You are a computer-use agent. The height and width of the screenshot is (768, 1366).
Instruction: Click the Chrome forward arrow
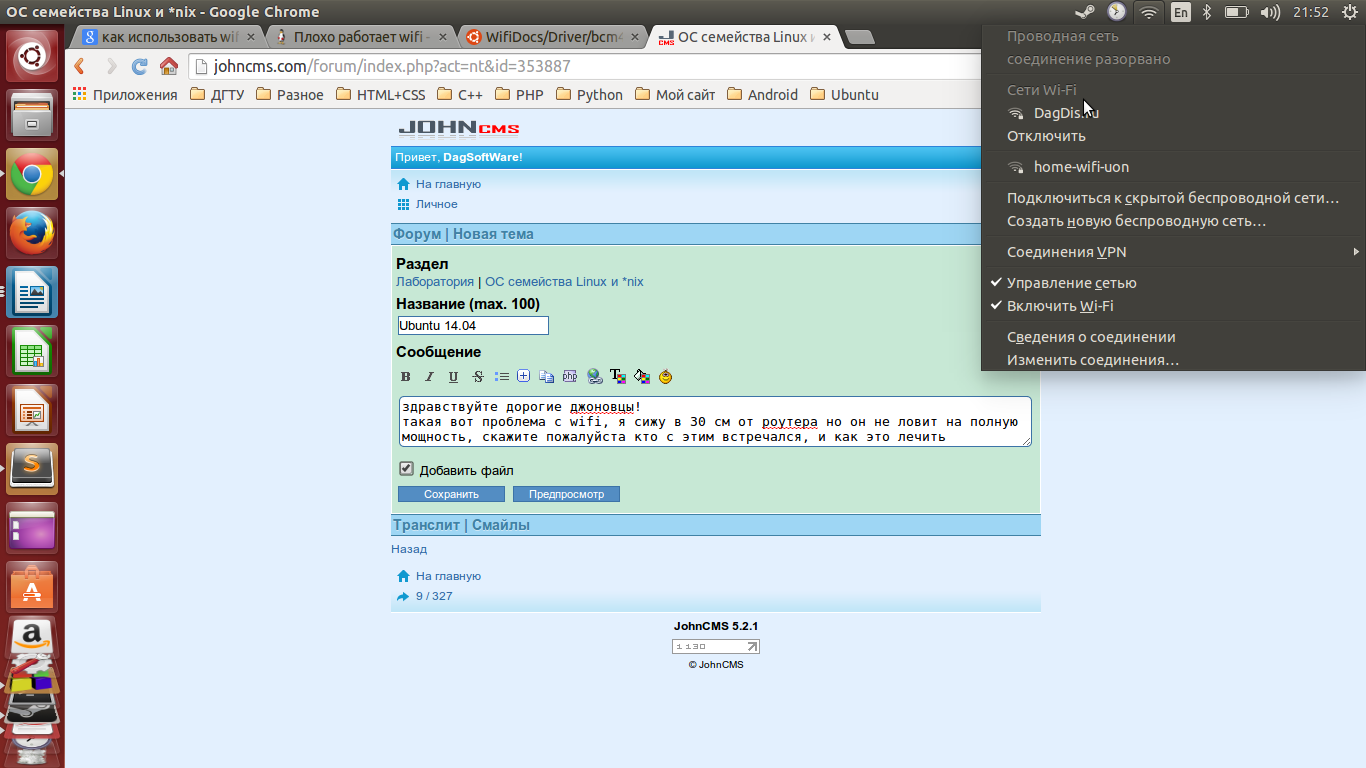tap(111, 67)
